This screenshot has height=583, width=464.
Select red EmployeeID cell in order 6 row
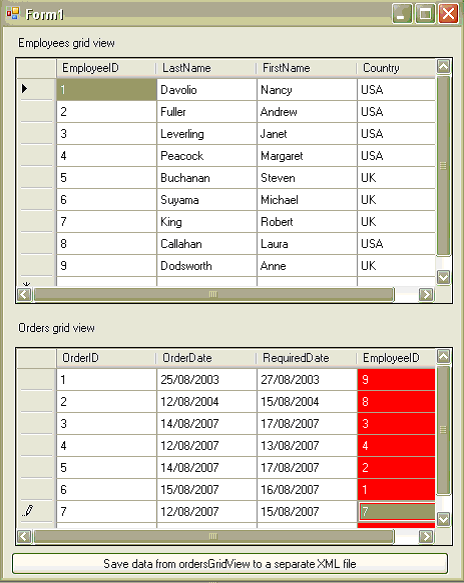tap(396, 489)
